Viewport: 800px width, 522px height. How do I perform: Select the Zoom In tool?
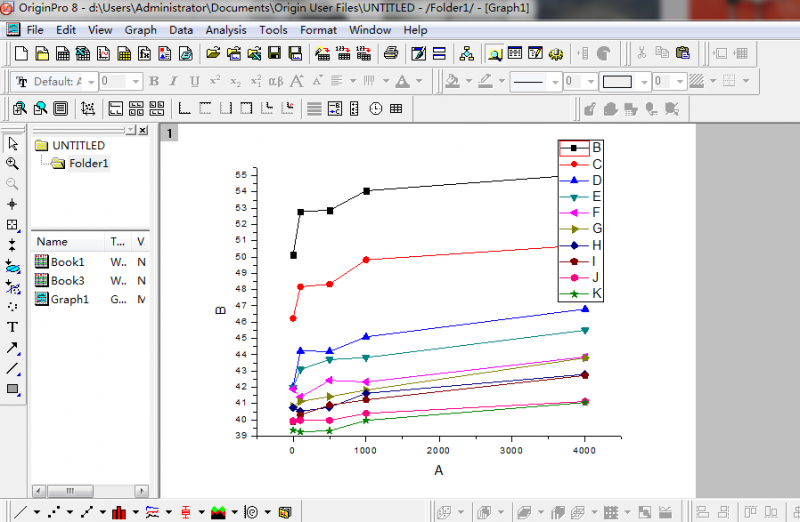(13, 164)
